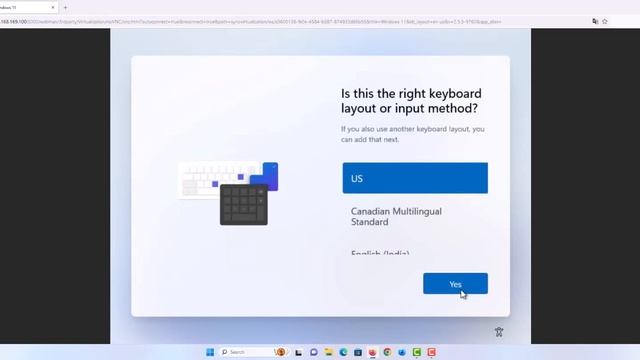Viewport: 640px width, 360px height.
Task: Switch to Firefox in the taskbar
Action: [x=373, y=352]
